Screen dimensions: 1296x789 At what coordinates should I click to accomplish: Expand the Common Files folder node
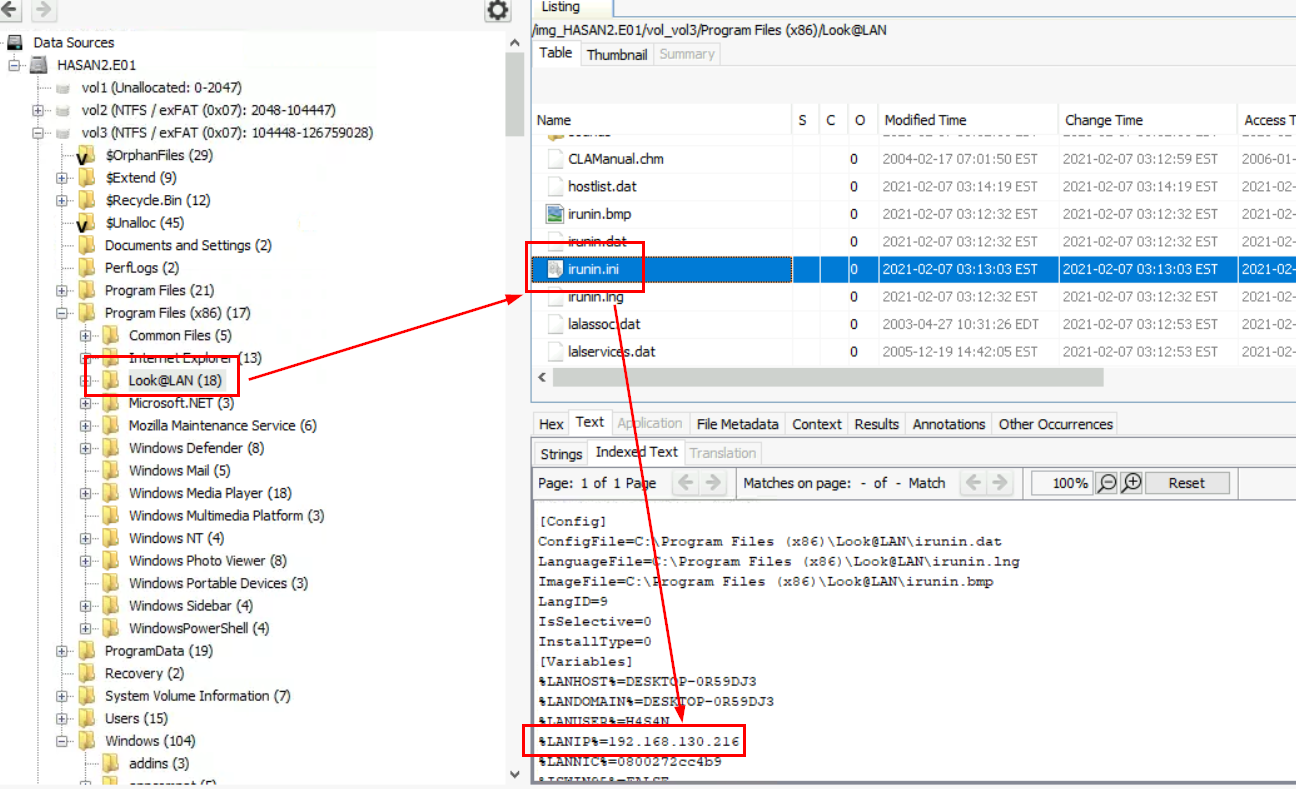click(86, 336)
